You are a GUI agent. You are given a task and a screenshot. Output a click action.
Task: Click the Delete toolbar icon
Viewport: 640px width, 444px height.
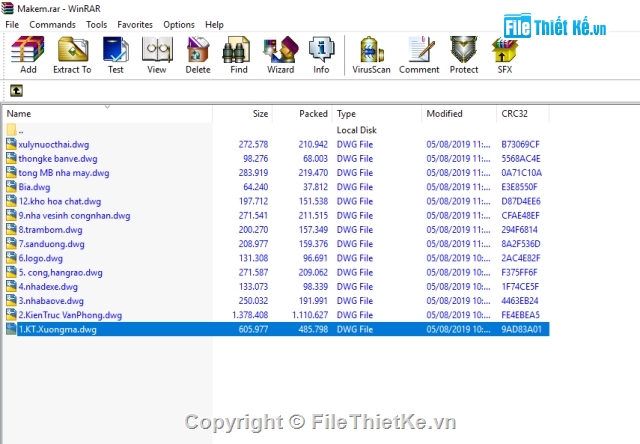[x=198, y=49]
